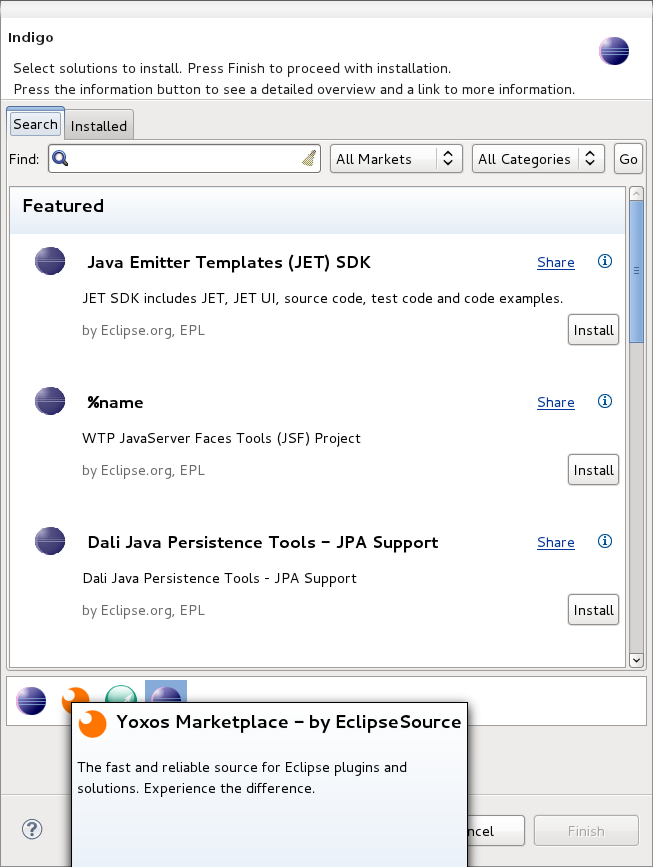Switch to the Installed tab
Viewport: 653px width, 867px height.
(99, 126)
